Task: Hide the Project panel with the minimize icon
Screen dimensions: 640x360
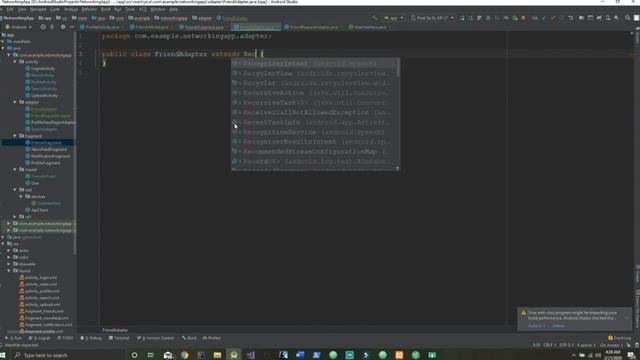Action: 72,27
